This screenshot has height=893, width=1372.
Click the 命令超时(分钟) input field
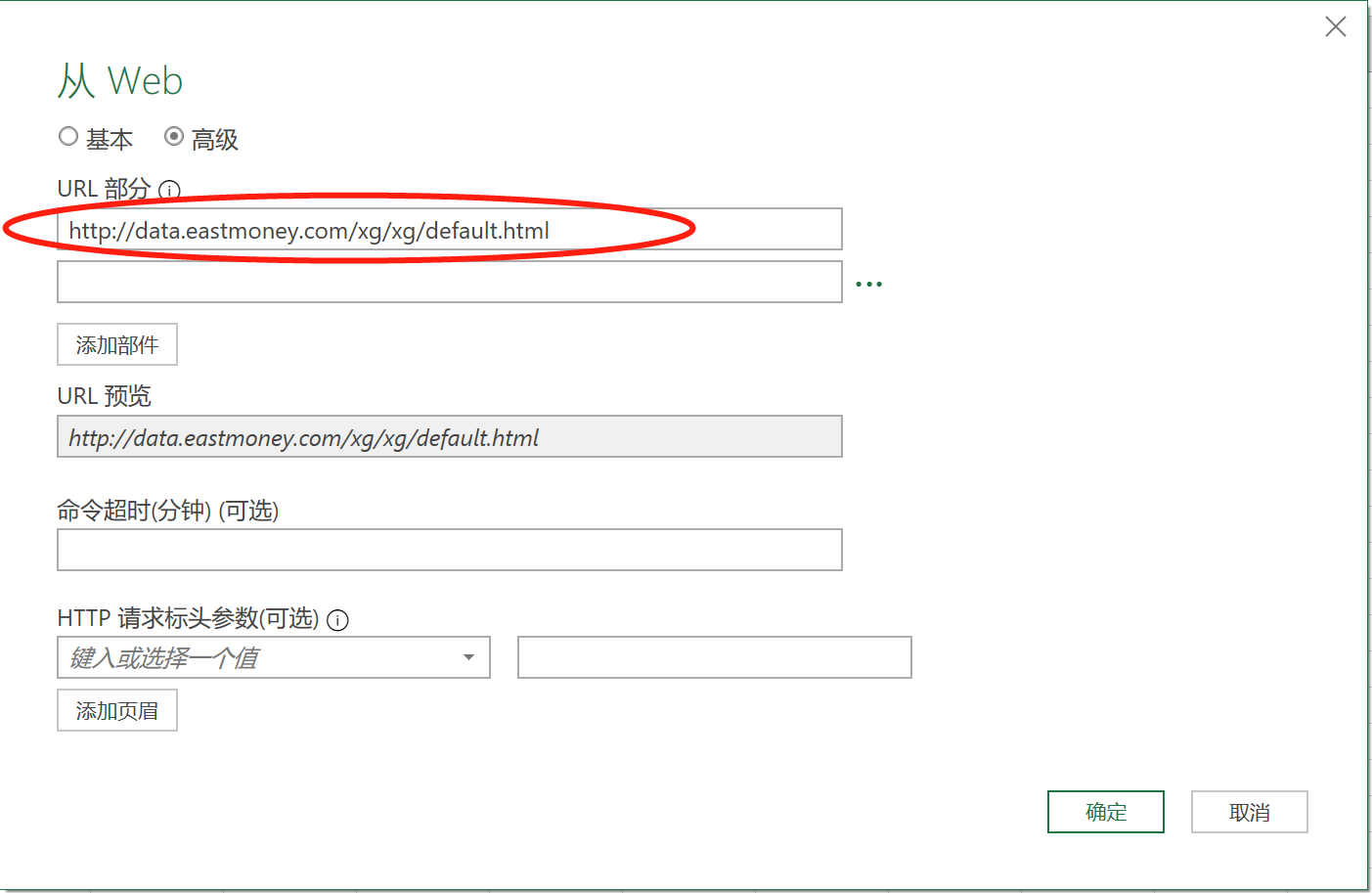point(450,550)
